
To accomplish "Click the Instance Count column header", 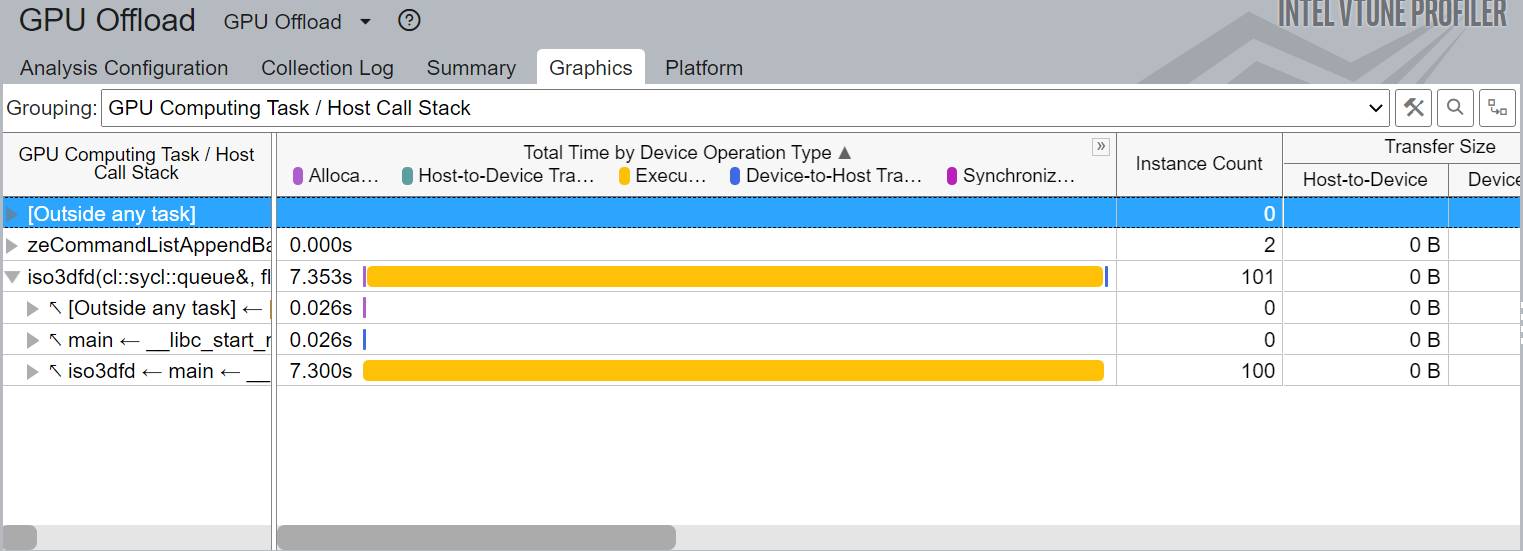I will click(x=1199, y=164).
